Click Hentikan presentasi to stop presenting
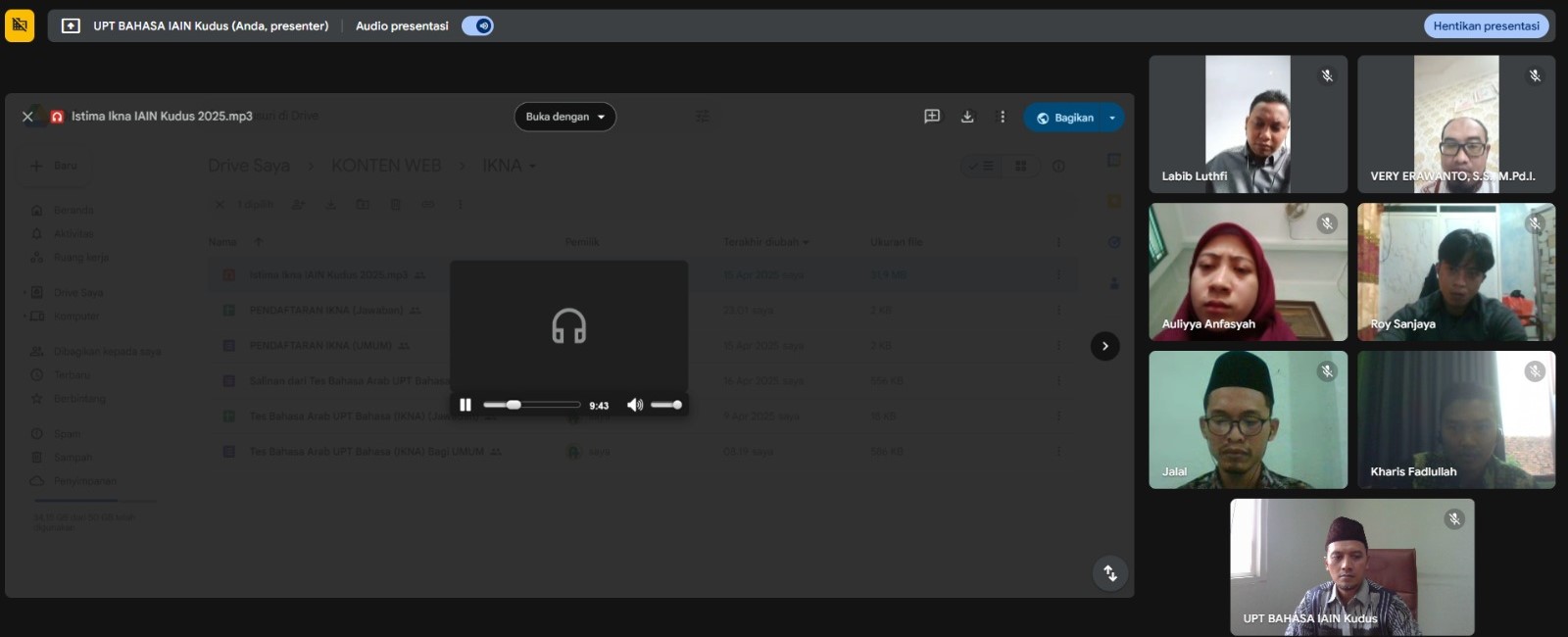 pos(1486,26)
